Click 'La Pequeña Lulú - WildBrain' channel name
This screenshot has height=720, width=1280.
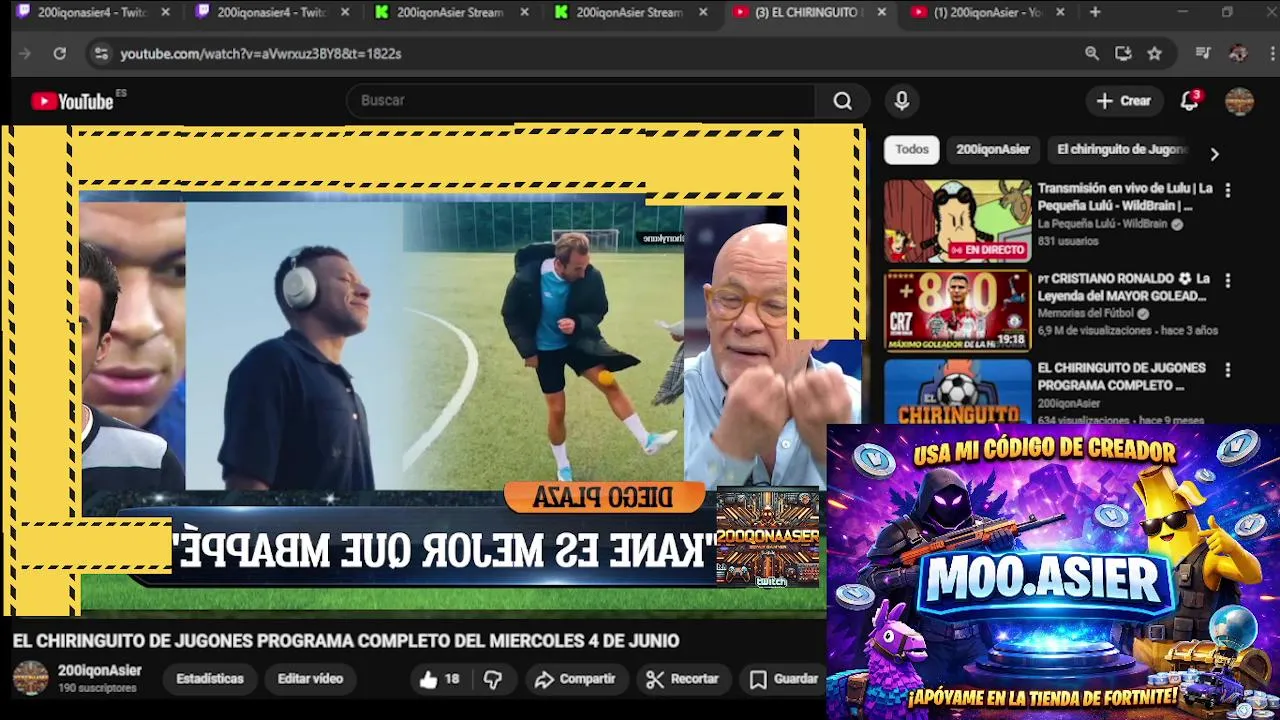pos(1102,225)
